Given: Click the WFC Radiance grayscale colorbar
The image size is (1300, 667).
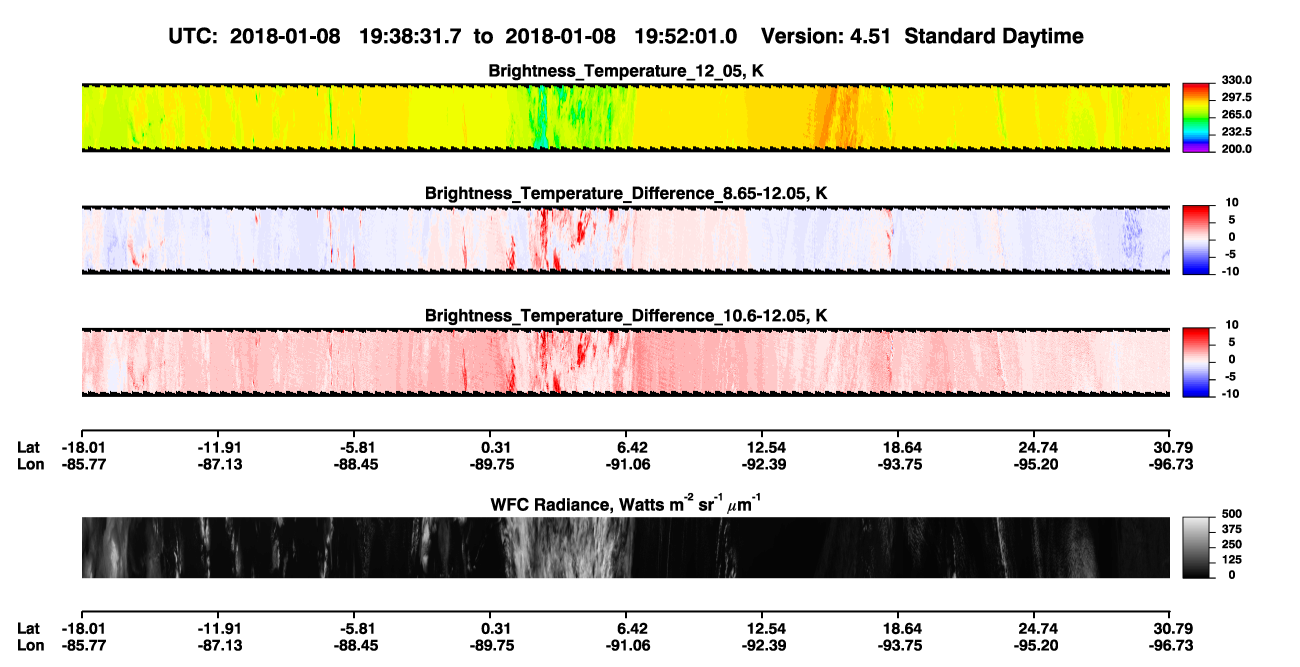Looking at the screenshot, I should [1195, 547].
